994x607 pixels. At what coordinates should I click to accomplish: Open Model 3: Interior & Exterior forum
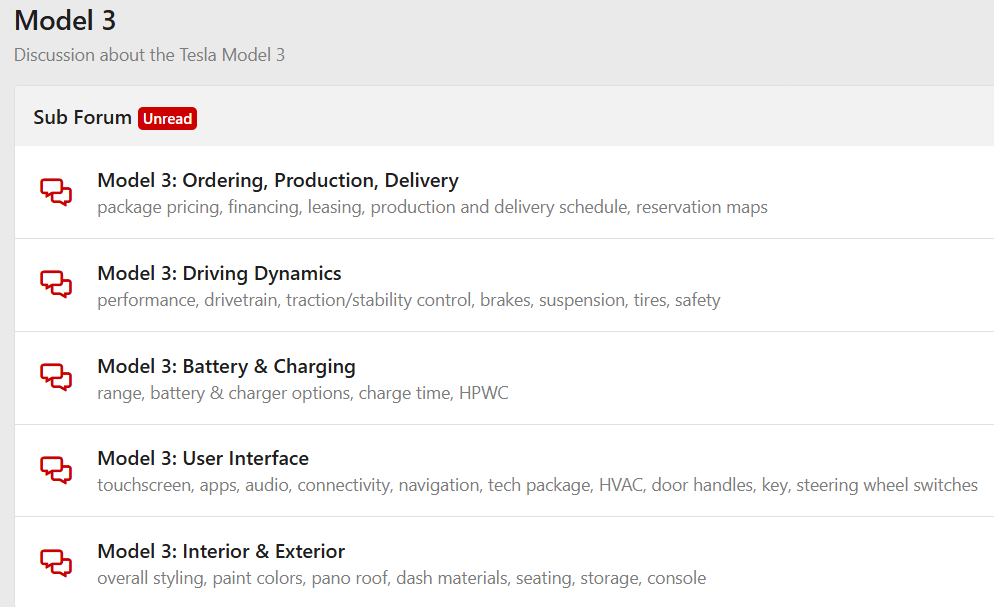[x=221, y=552]
